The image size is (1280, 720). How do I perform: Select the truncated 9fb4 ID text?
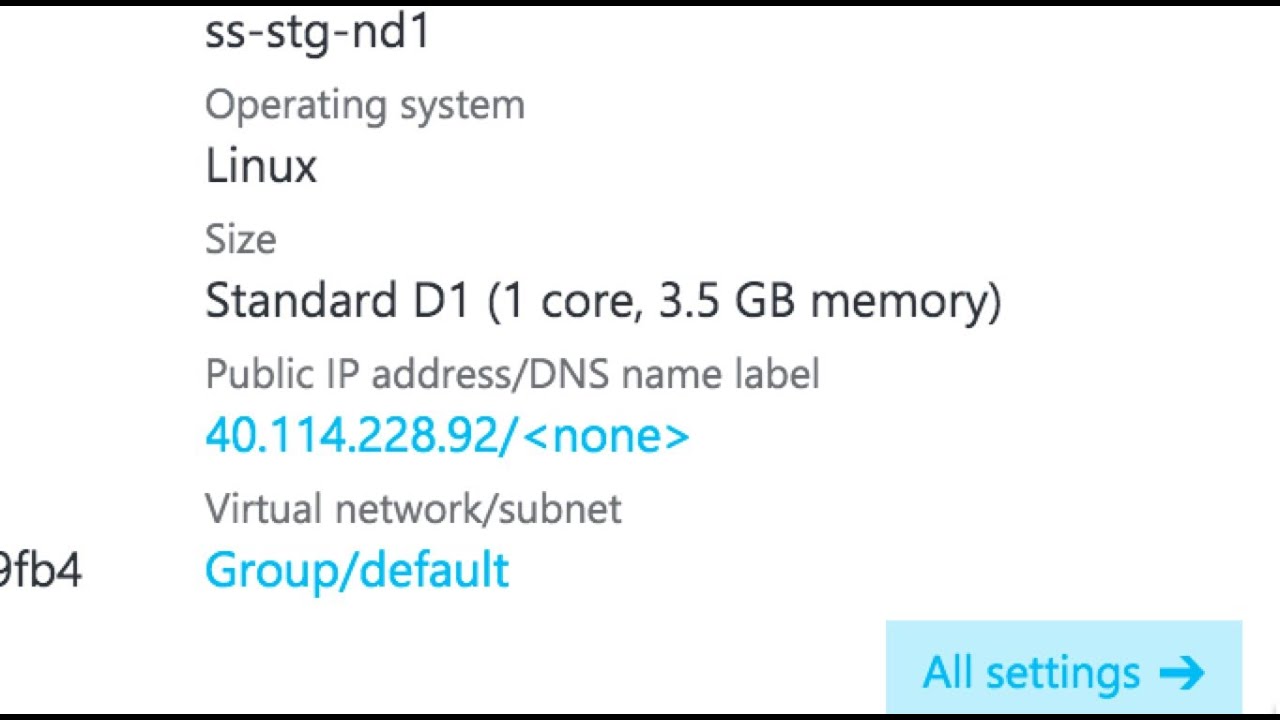40,571
